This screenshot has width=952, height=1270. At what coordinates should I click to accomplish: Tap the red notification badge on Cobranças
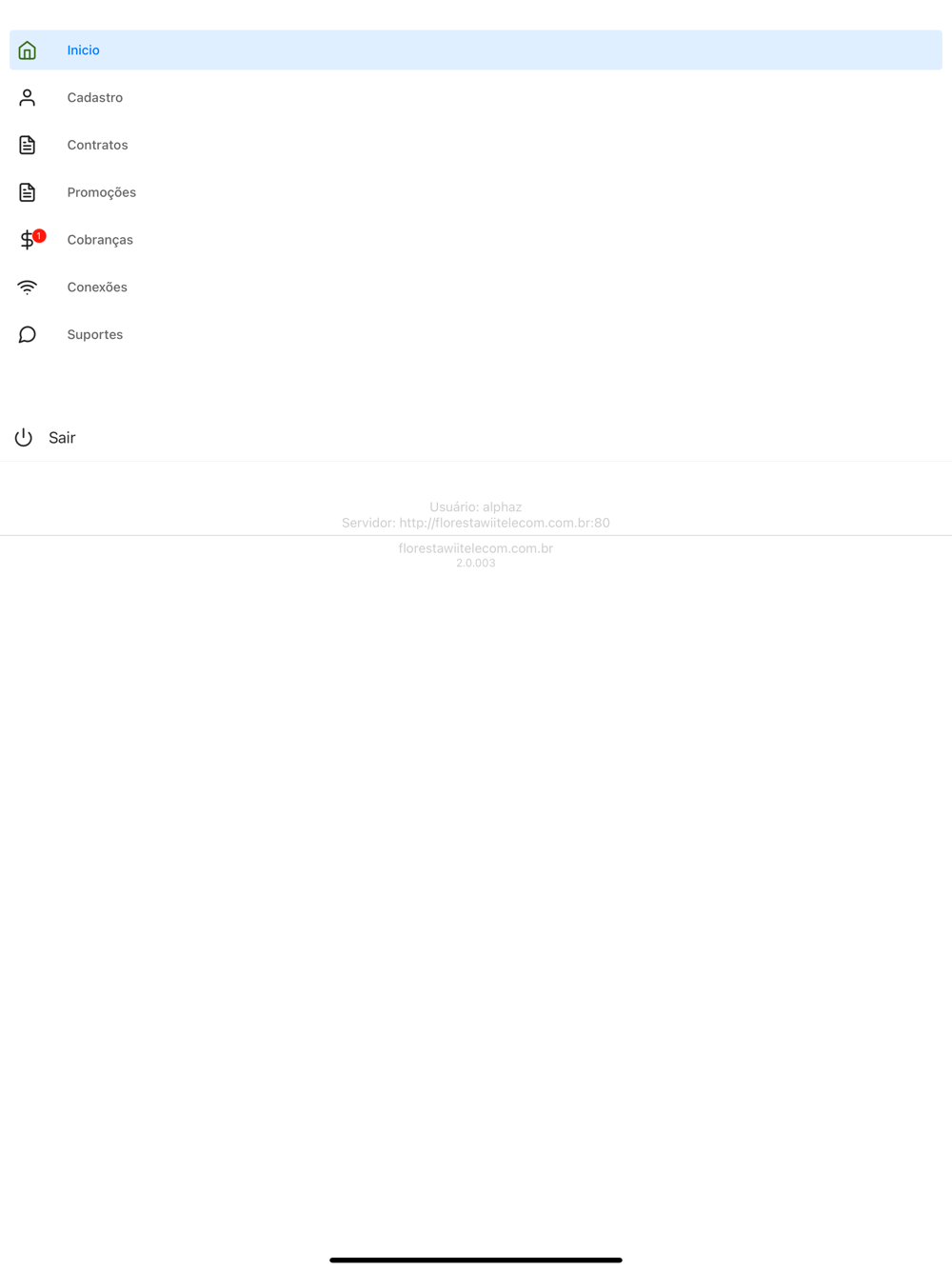click(x=39, y=235)
